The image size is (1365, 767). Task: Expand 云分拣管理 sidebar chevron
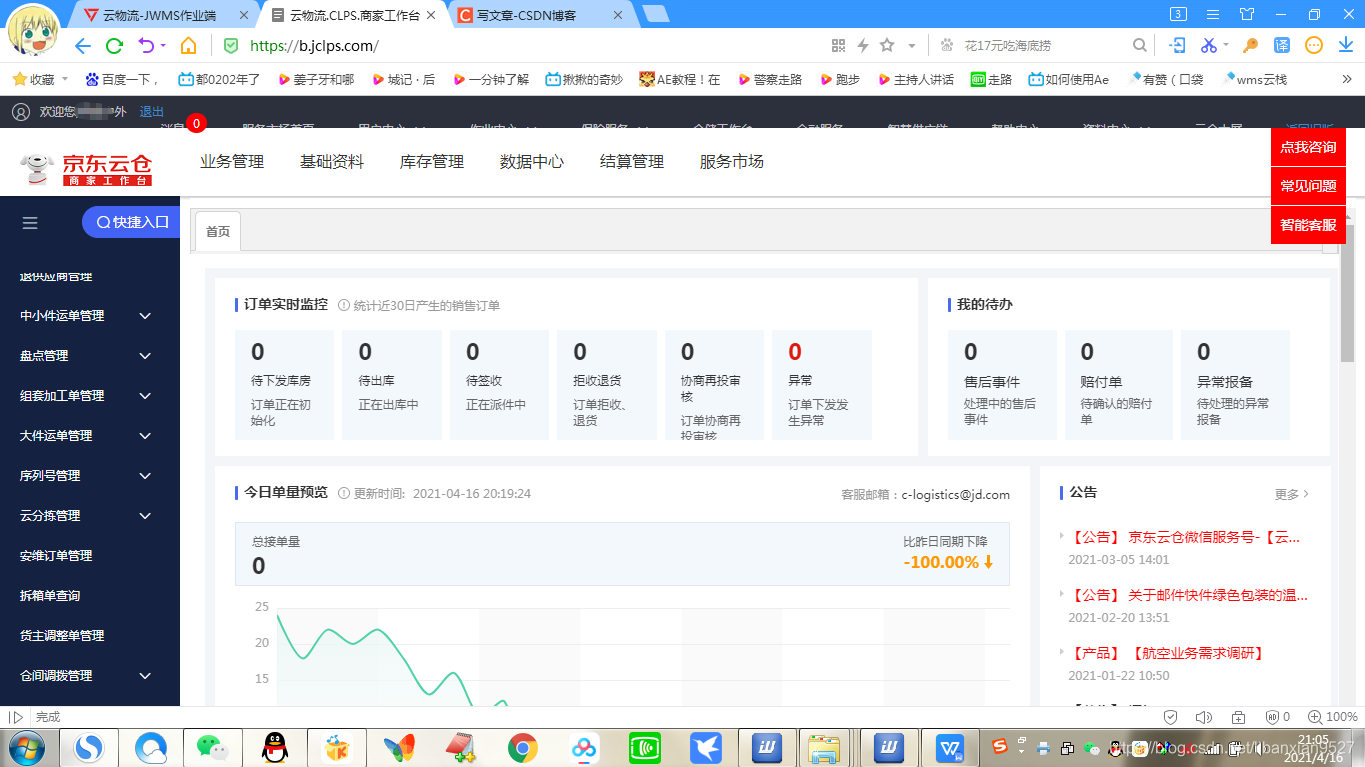[145, 516]
